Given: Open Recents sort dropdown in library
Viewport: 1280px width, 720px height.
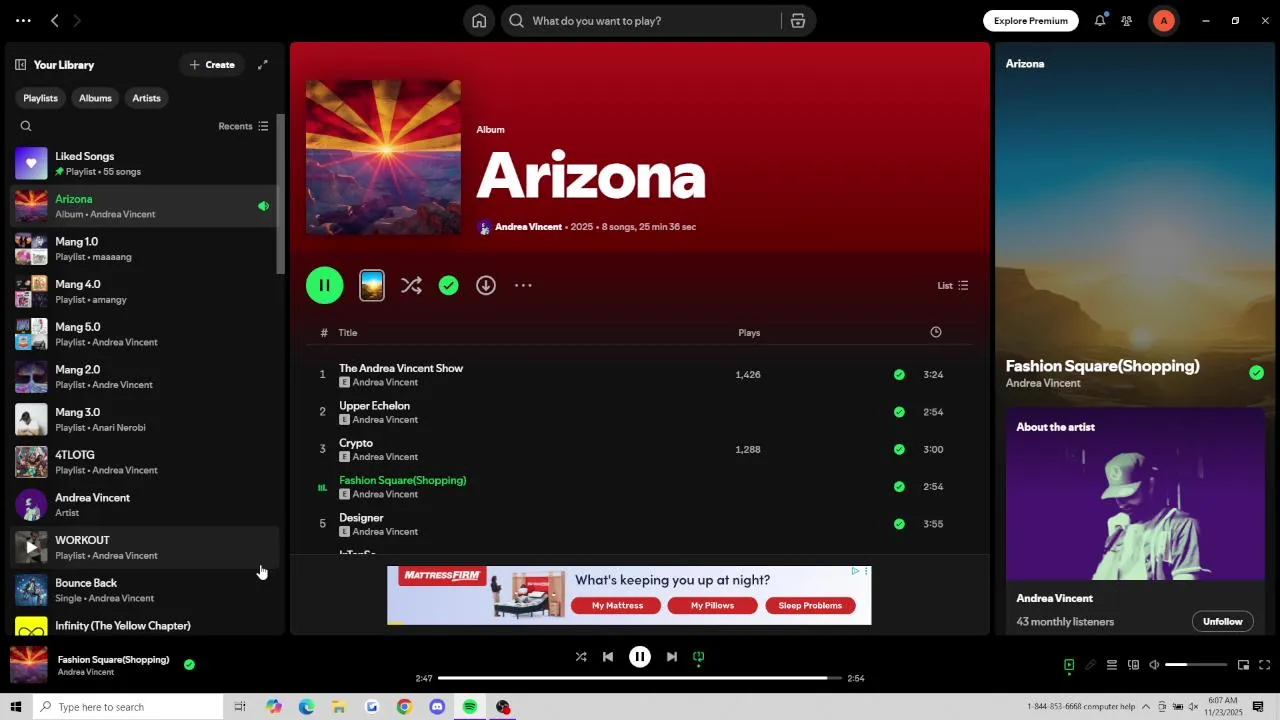Looking at the screenshot, I should (243, 126).
